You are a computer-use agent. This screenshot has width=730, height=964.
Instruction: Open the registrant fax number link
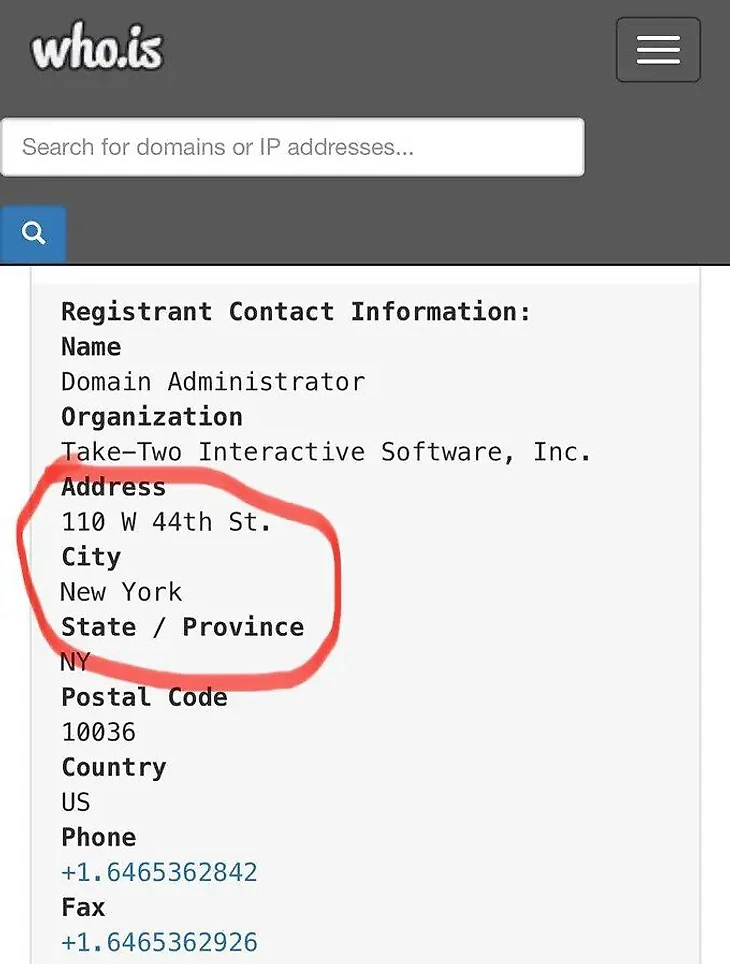(159, 942)
